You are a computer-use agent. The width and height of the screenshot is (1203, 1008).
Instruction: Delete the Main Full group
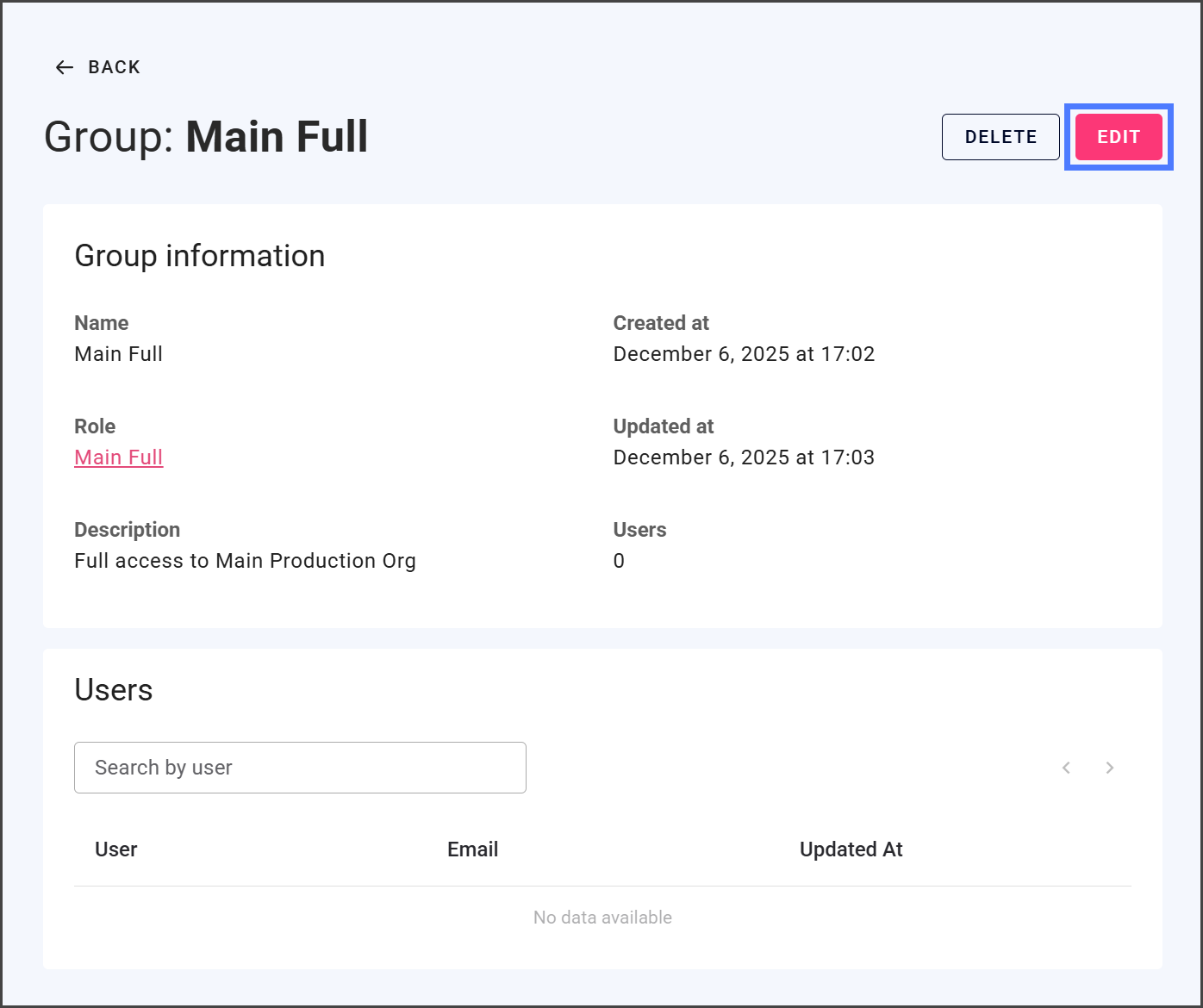1000,137
